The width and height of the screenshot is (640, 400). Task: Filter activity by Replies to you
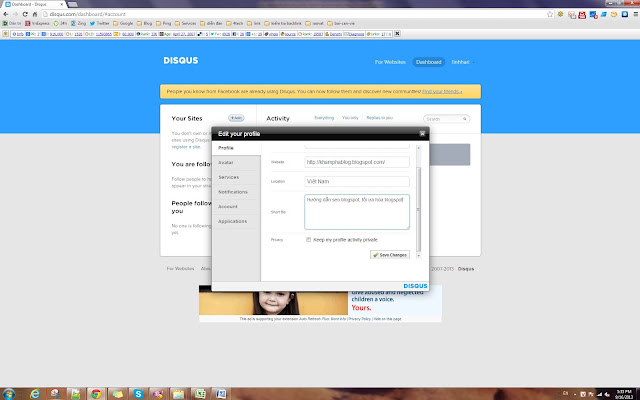[x=380, y=118]
